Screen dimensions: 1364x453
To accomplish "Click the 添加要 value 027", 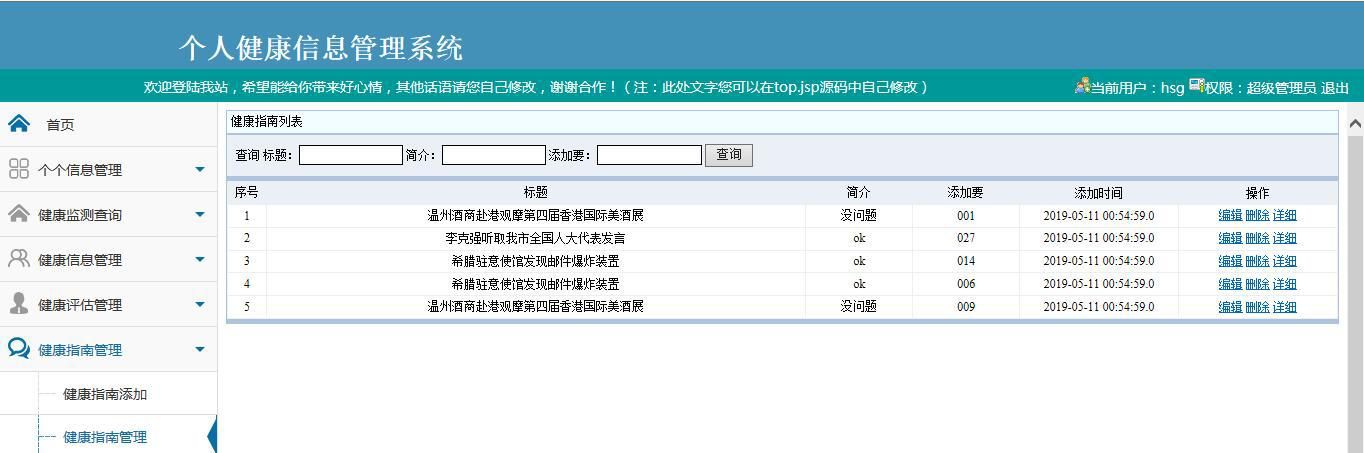I will [965, 238].
